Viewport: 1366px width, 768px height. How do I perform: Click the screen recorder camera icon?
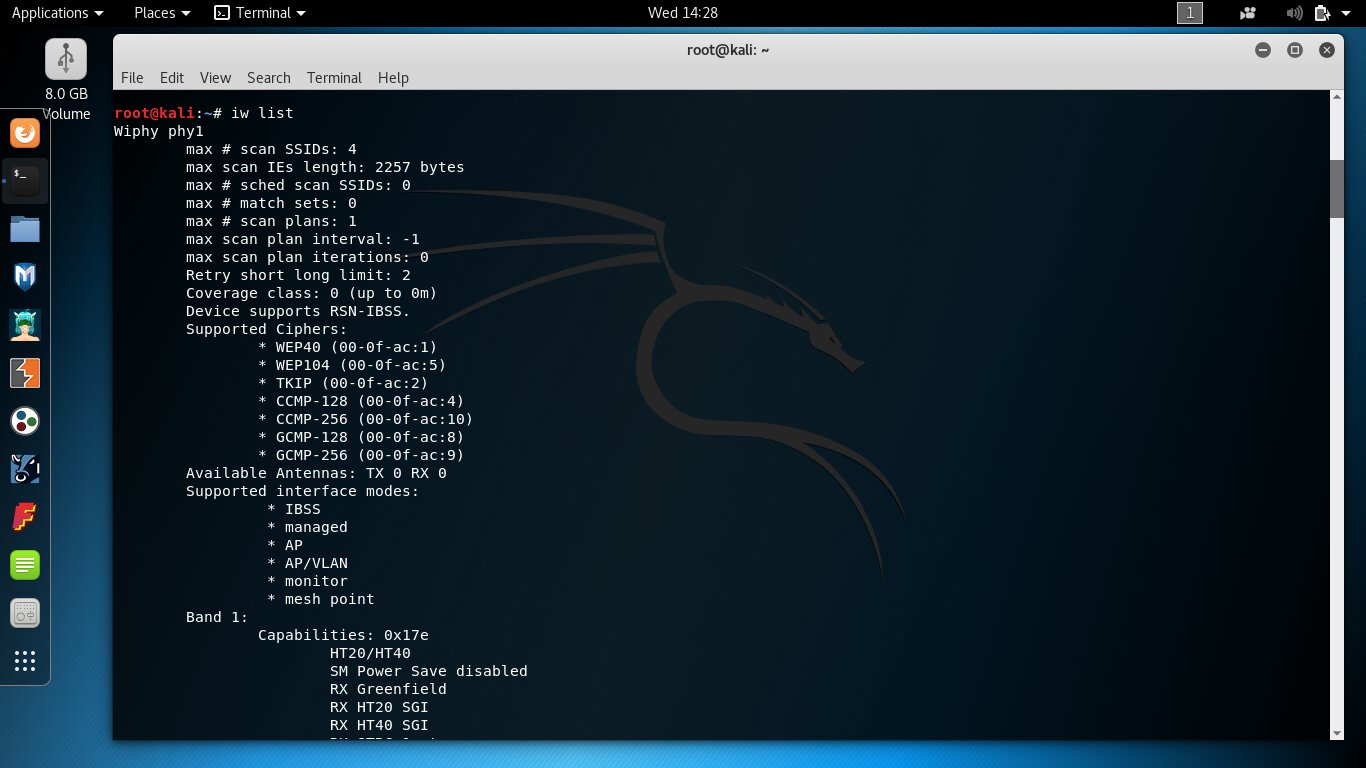1247,13
